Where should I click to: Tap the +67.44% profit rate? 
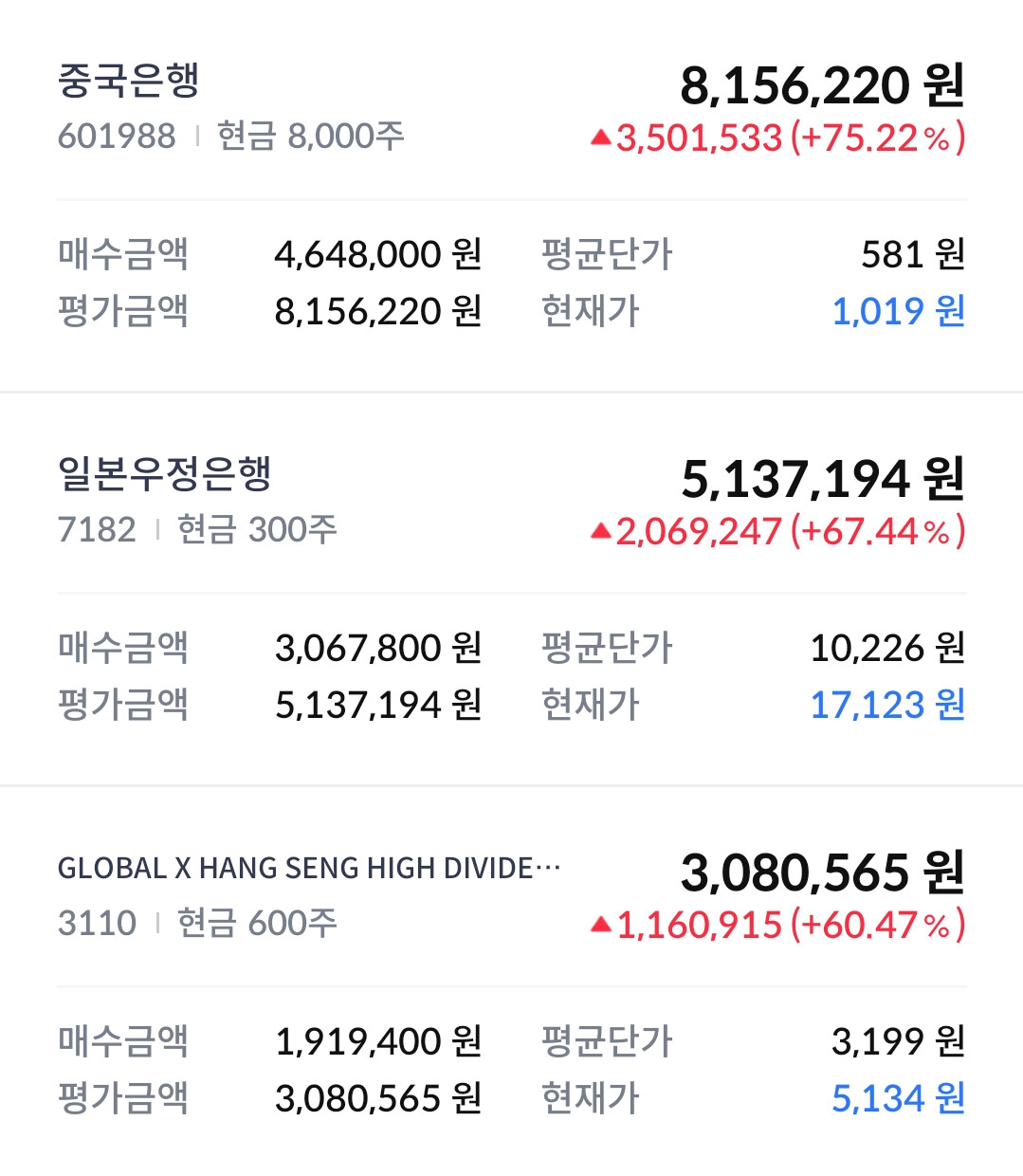coord(877,532)
